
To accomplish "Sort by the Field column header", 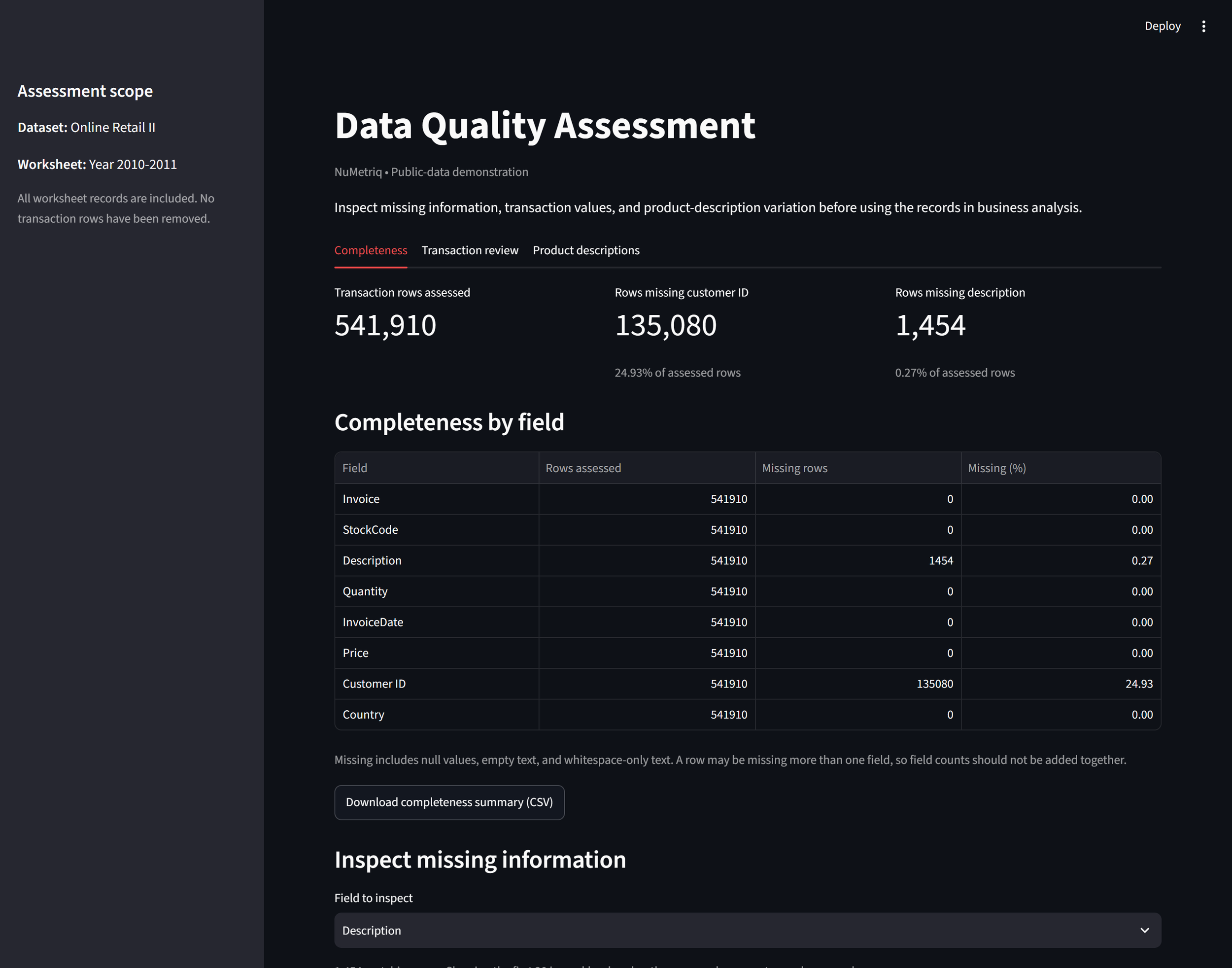I will tap(436, 468).
